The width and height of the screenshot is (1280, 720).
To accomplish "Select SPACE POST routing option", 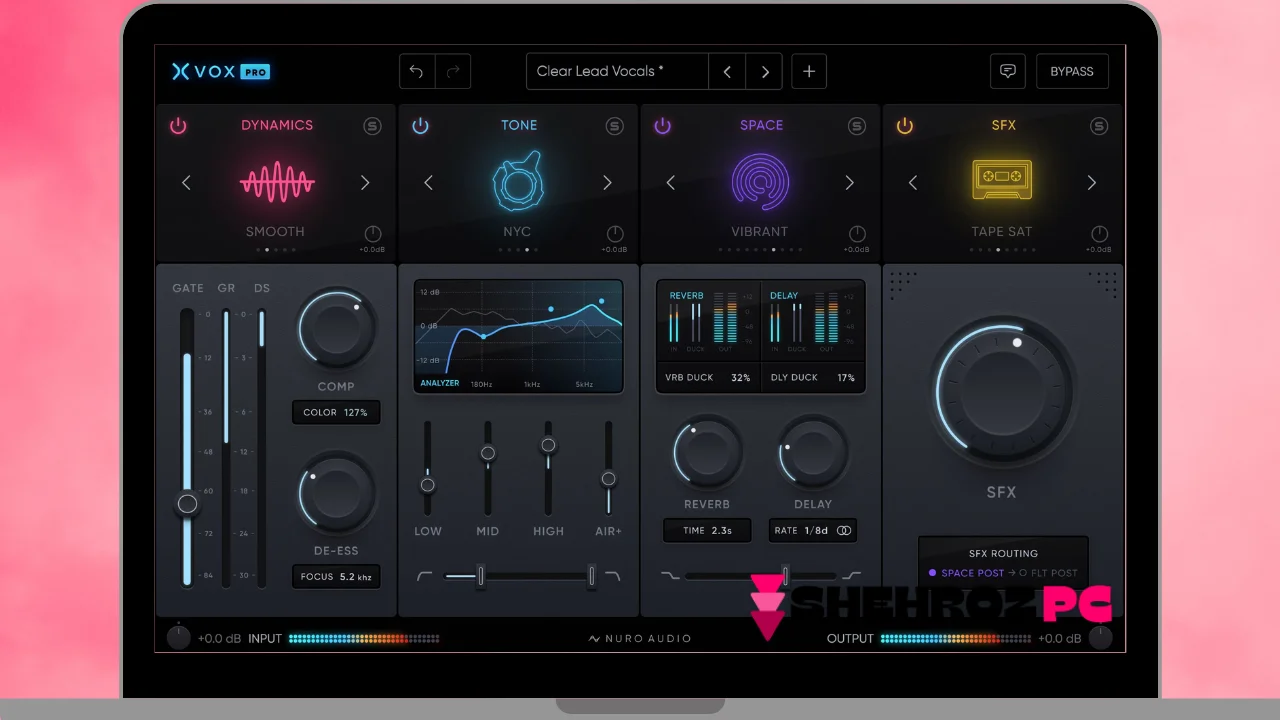I will [x=966, y=573].
